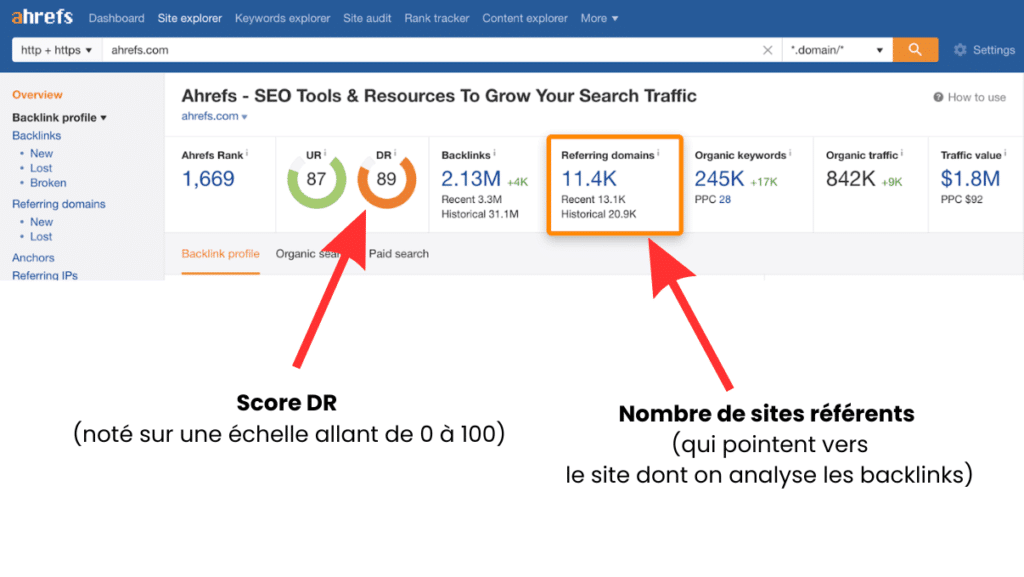Open Anchors in the sidebar

(33, 258)
